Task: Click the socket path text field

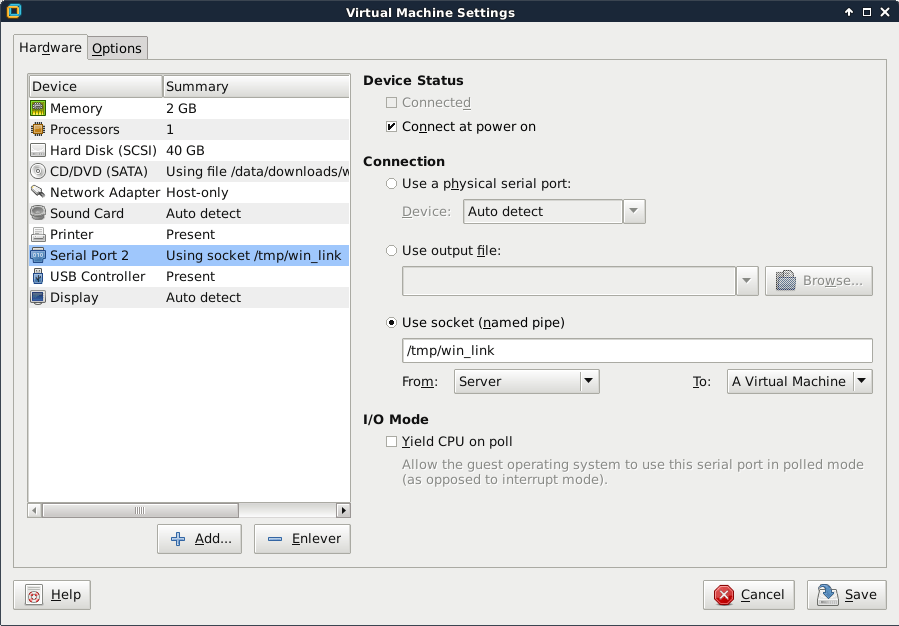Action: coord(636,351)
